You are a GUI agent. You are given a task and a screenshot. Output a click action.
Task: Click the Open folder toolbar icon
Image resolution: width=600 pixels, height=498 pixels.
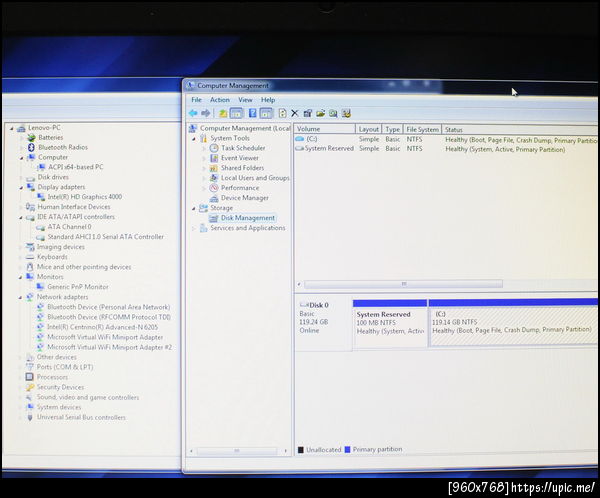(320, 113)
